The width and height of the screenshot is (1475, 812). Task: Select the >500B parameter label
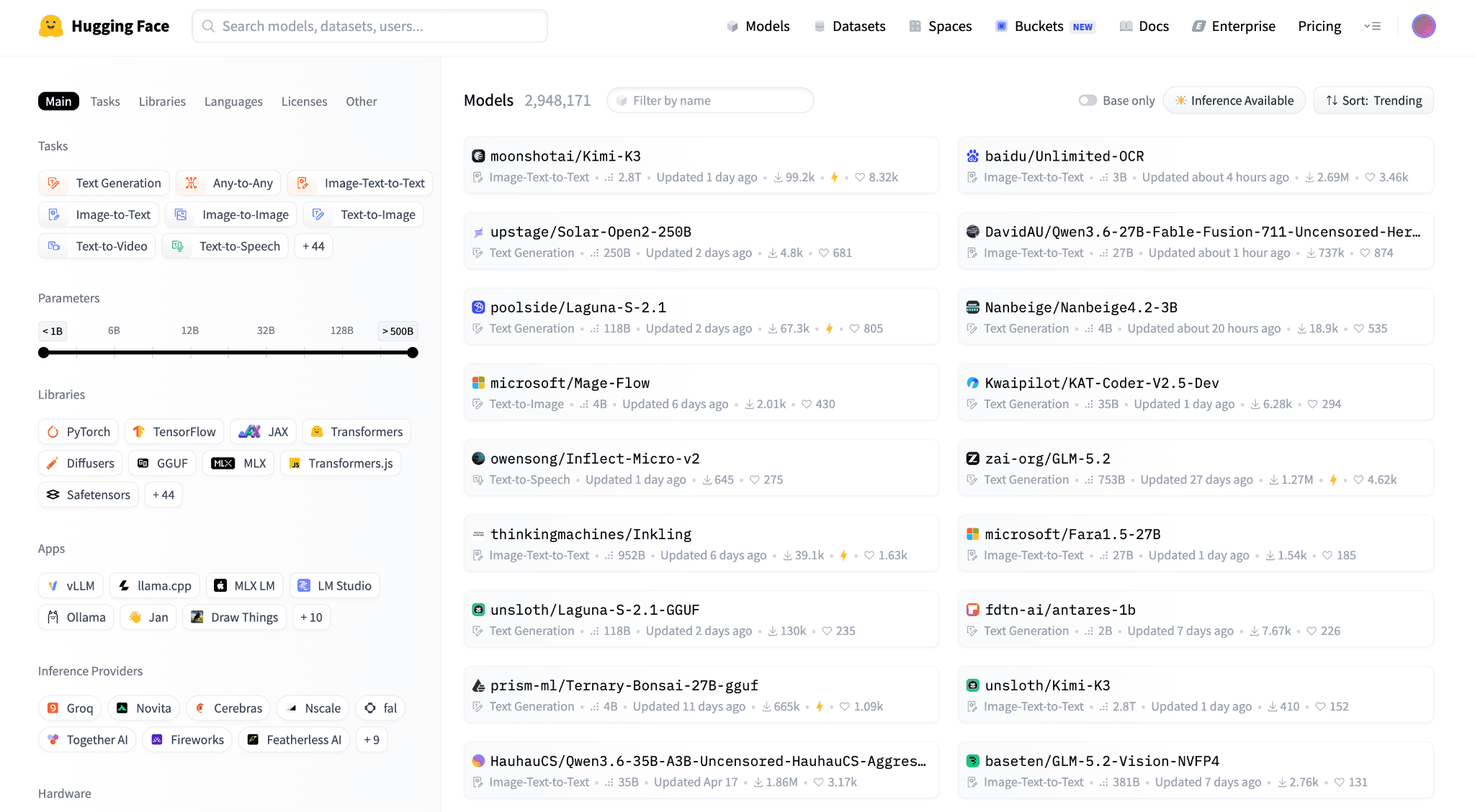(x=398, y=330)
